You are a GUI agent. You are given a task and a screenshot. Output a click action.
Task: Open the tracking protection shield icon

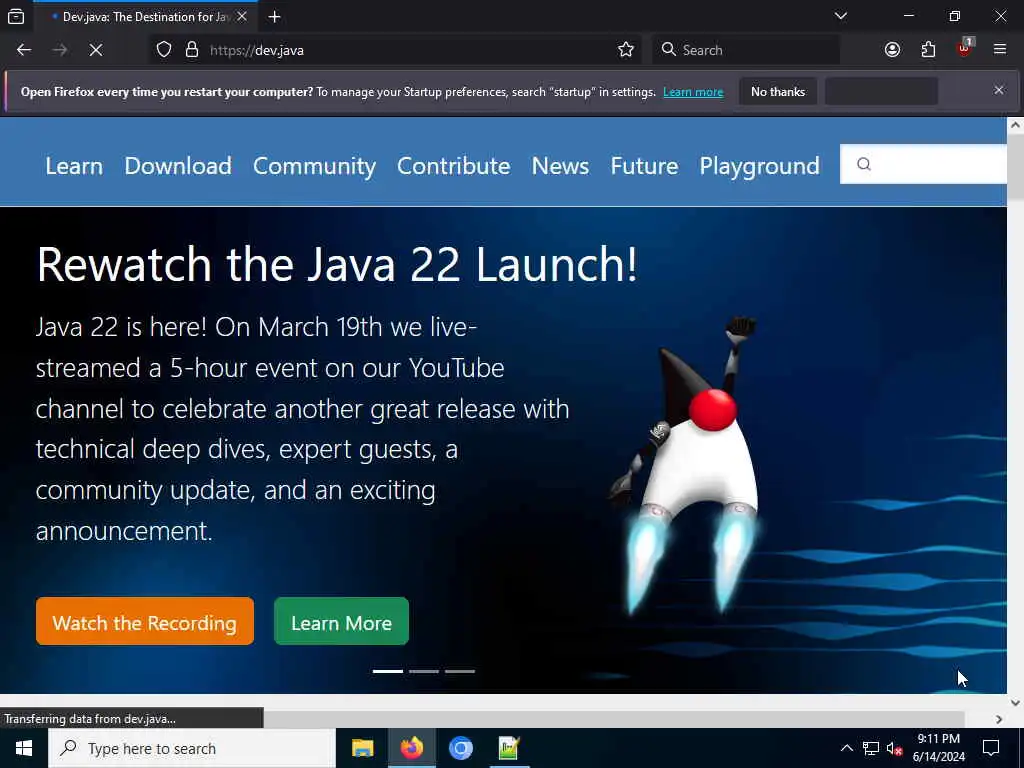click(x=164, y=50)
